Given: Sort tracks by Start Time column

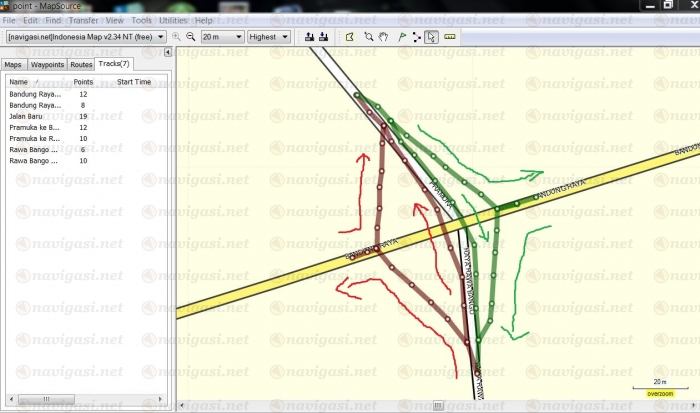Looking at the screenshot, I should (134, 82).
